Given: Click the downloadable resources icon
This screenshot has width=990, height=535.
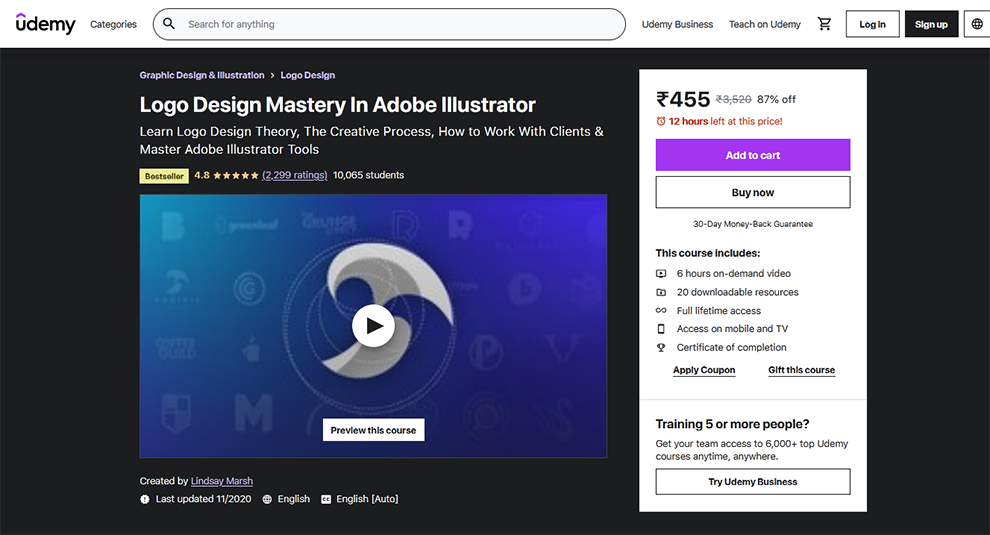Looking at the screenshot, I should 661,292.
